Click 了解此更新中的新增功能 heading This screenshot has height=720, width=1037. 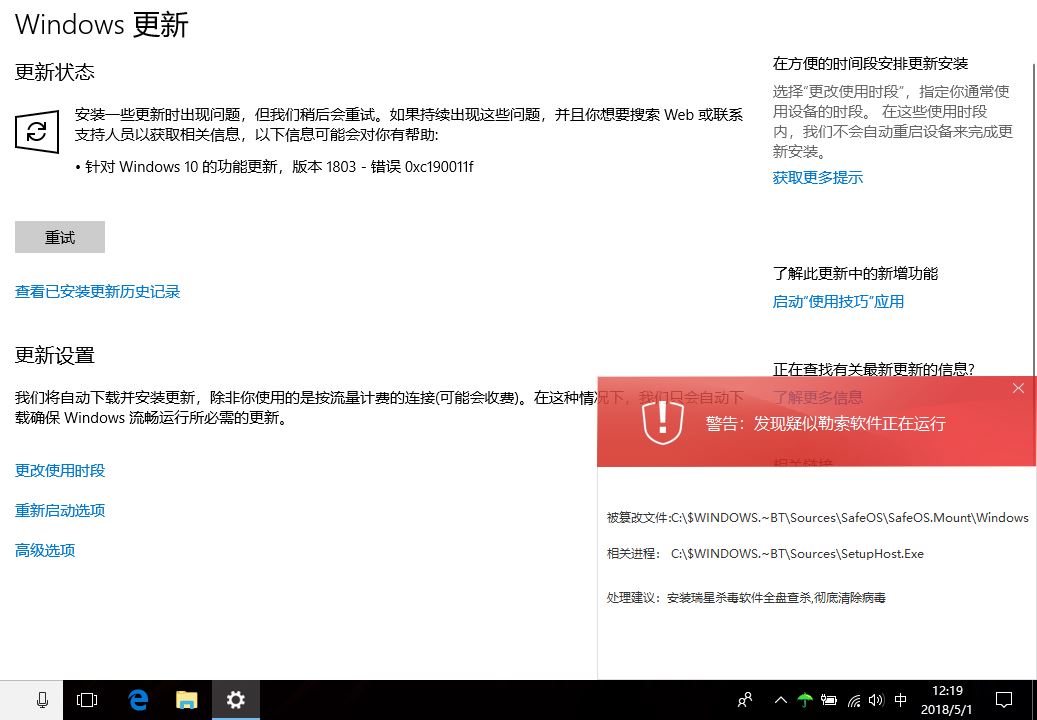pos(855,273)
